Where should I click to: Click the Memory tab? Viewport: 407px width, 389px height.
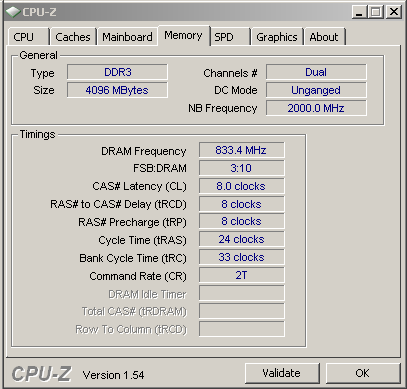click(183, 35)
